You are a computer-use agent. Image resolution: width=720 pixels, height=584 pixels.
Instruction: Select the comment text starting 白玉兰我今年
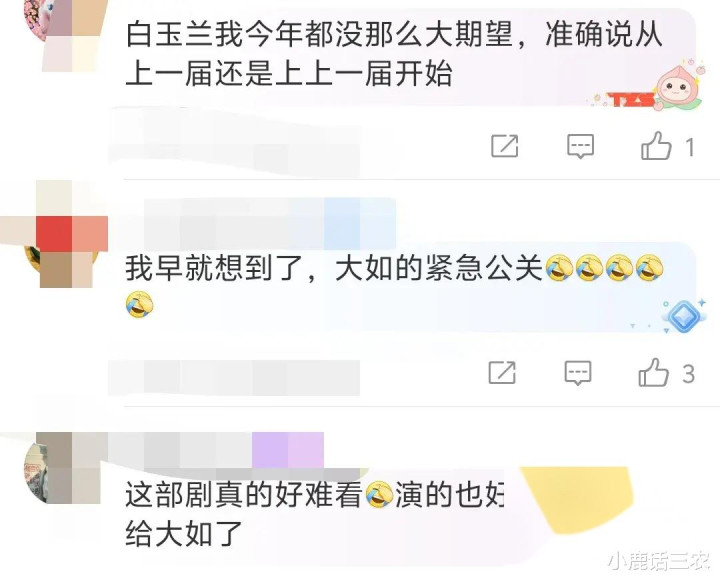394,54
